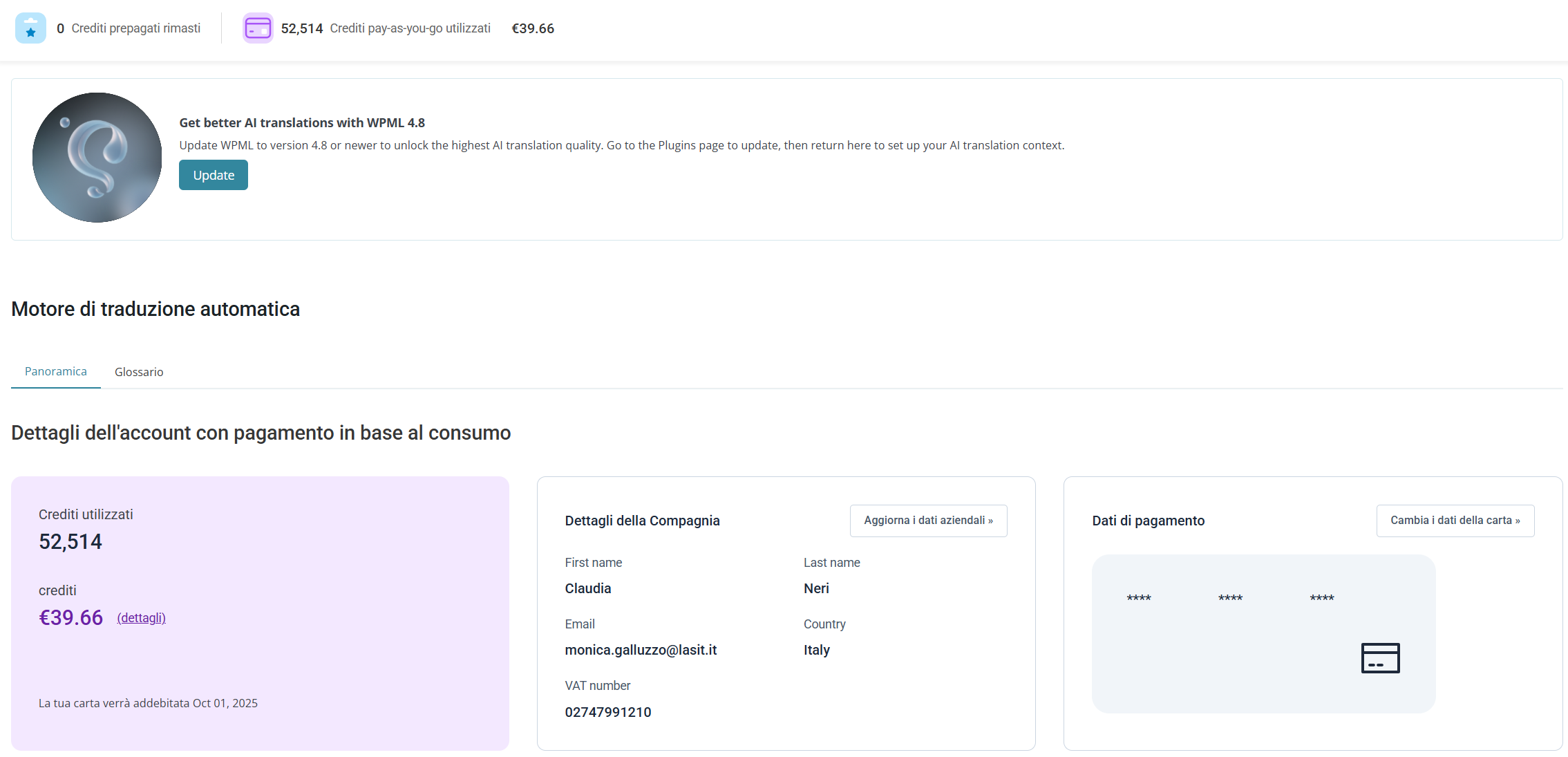
Task: Open the (dettagli) link next to €39.66
Action: tap(141, 618)
